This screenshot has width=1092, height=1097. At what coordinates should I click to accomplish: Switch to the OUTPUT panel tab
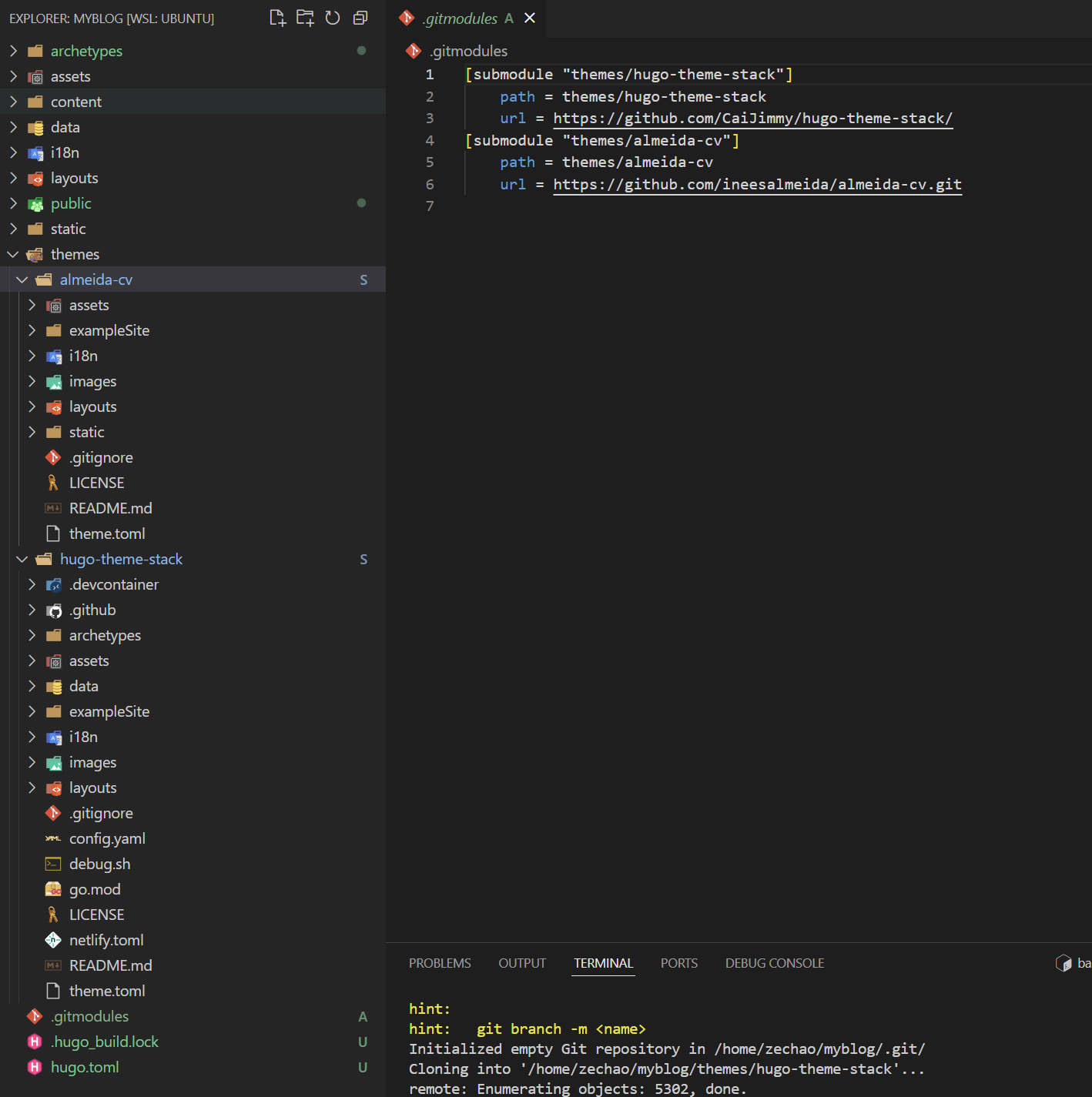(522, 963)
